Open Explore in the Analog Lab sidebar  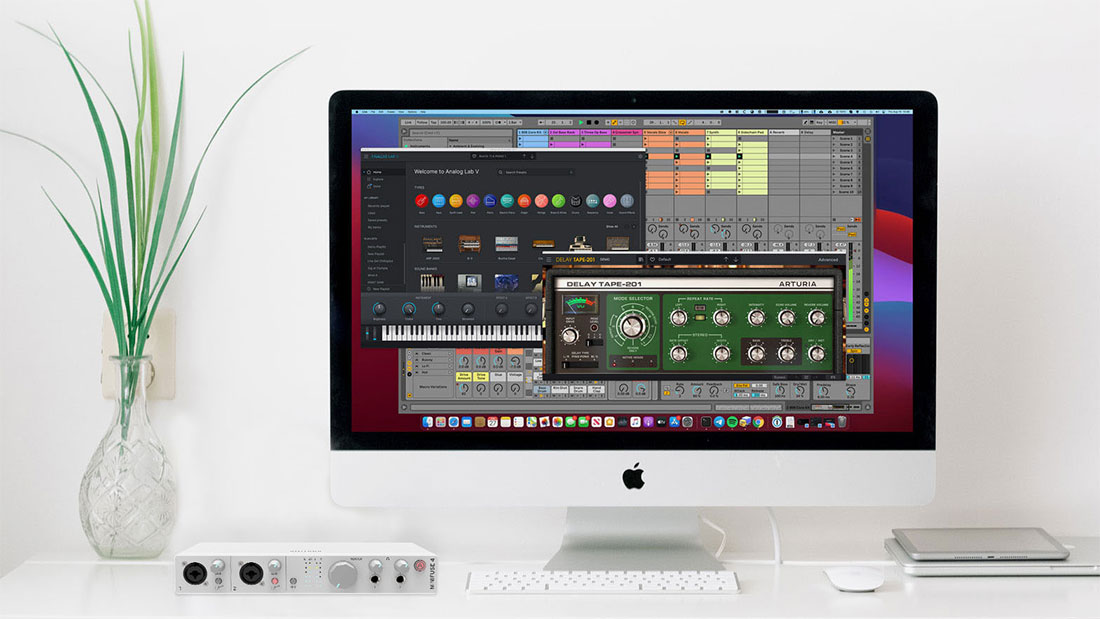tap(378, 180)
